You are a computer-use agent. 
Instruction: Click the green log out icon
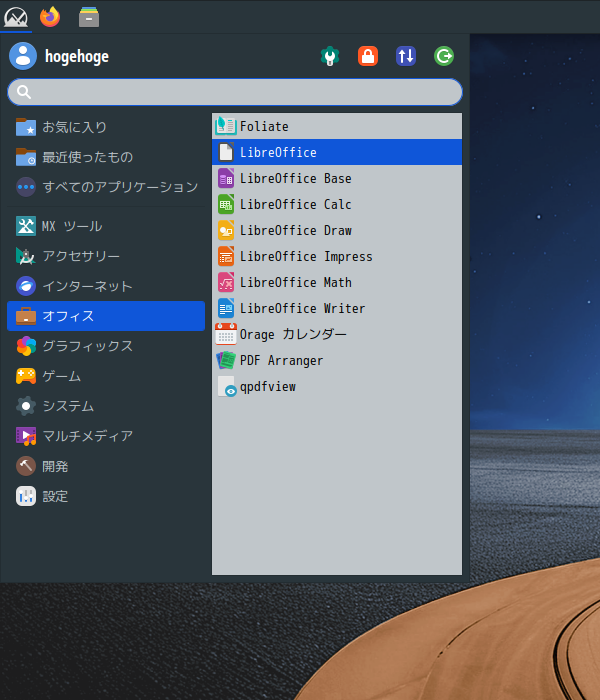(x=444, y=56)
